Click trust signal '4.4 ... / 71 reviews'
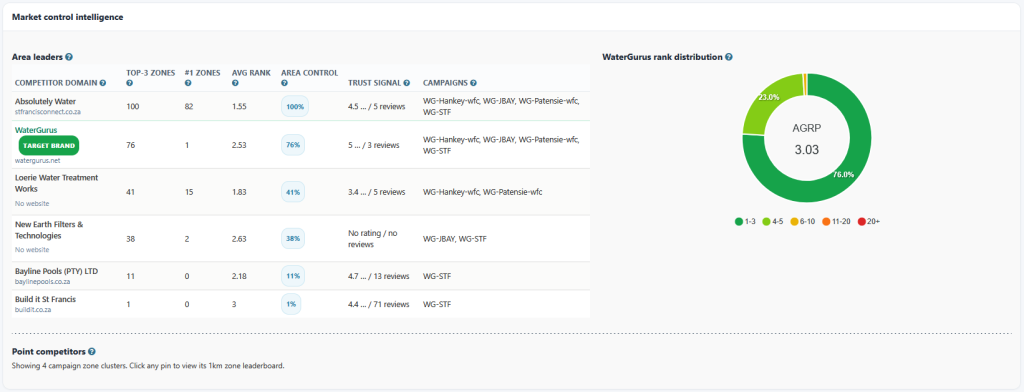The image size is (1024, 392). coord(379,304)
